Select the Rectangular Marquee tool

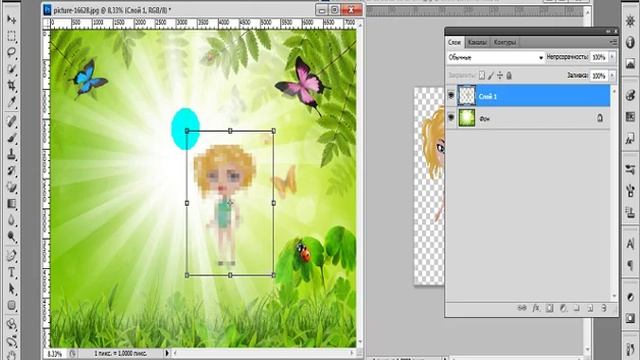pyautogui.click(x=11, y=36)
